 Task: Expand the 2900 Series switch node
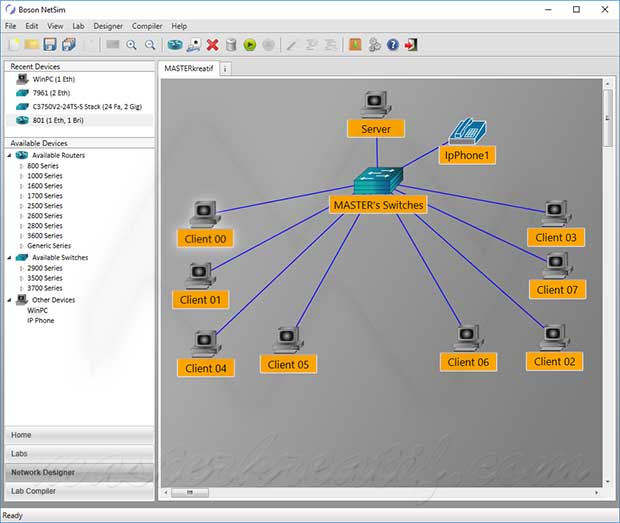coord(21,268)
